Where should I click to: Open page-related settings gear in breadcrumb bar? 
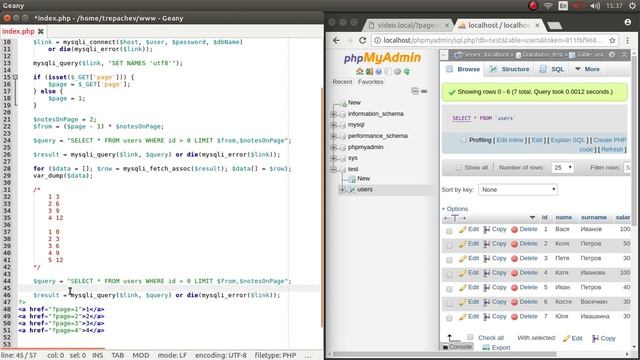tap(612, 54)
